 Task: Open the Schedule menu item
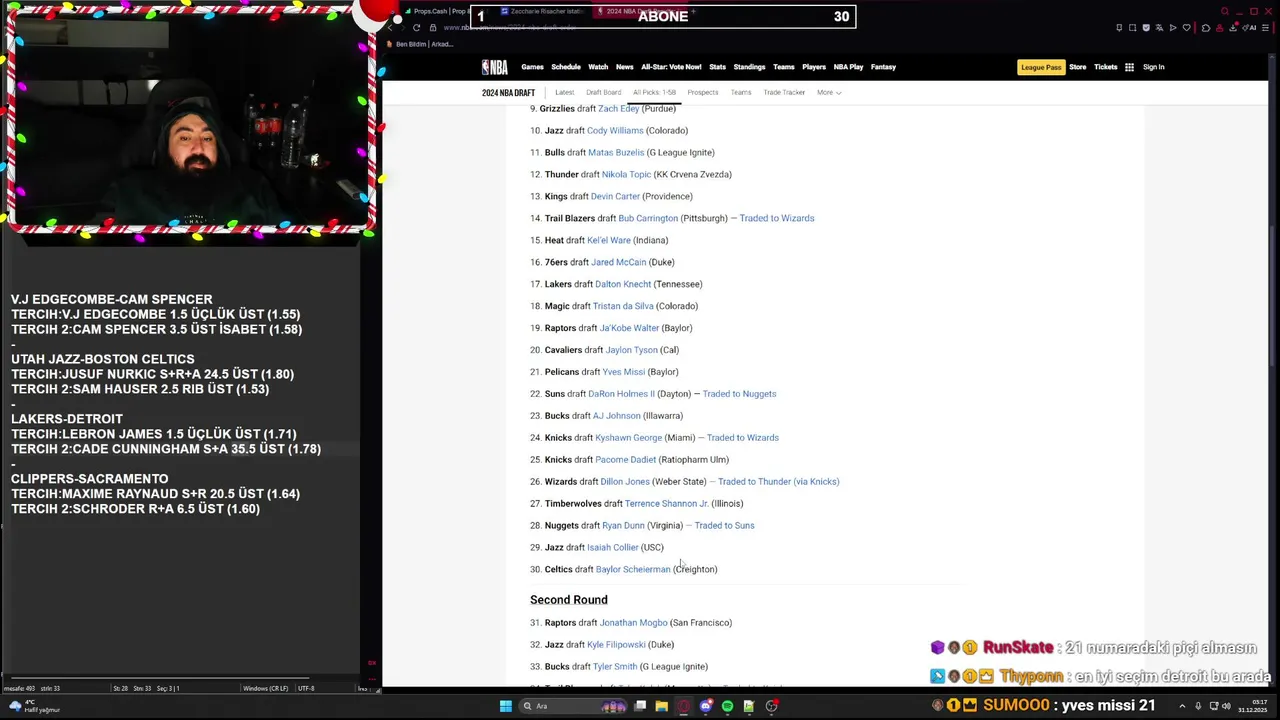(566, 67)
